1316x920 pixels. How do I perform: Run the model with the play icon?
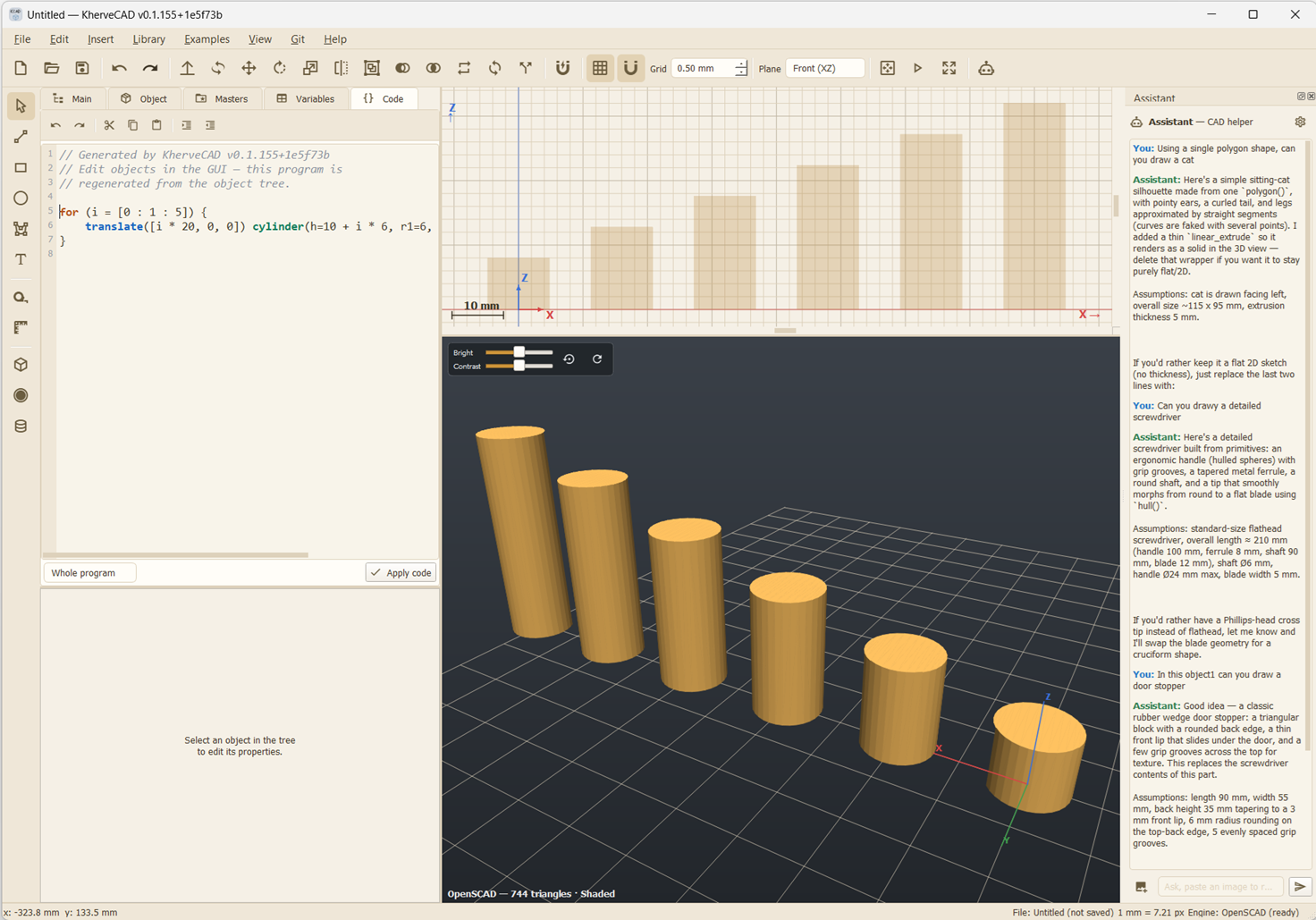tap(917, 69)
